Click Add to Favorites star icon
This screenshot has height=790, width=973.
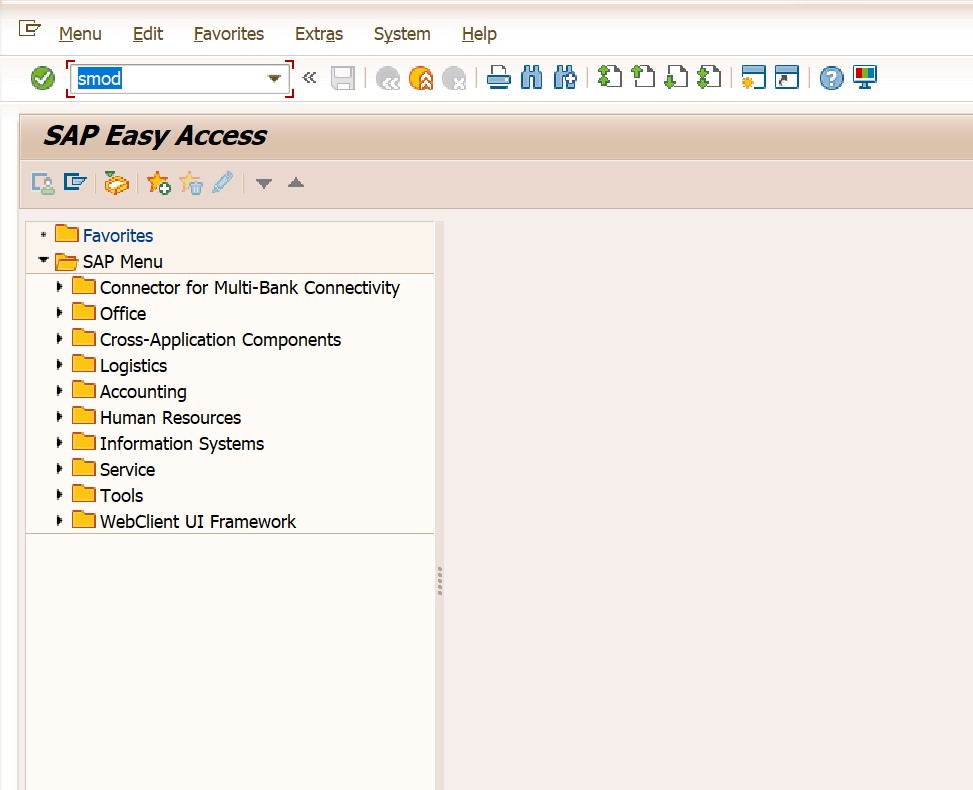(x=158, y=183)
